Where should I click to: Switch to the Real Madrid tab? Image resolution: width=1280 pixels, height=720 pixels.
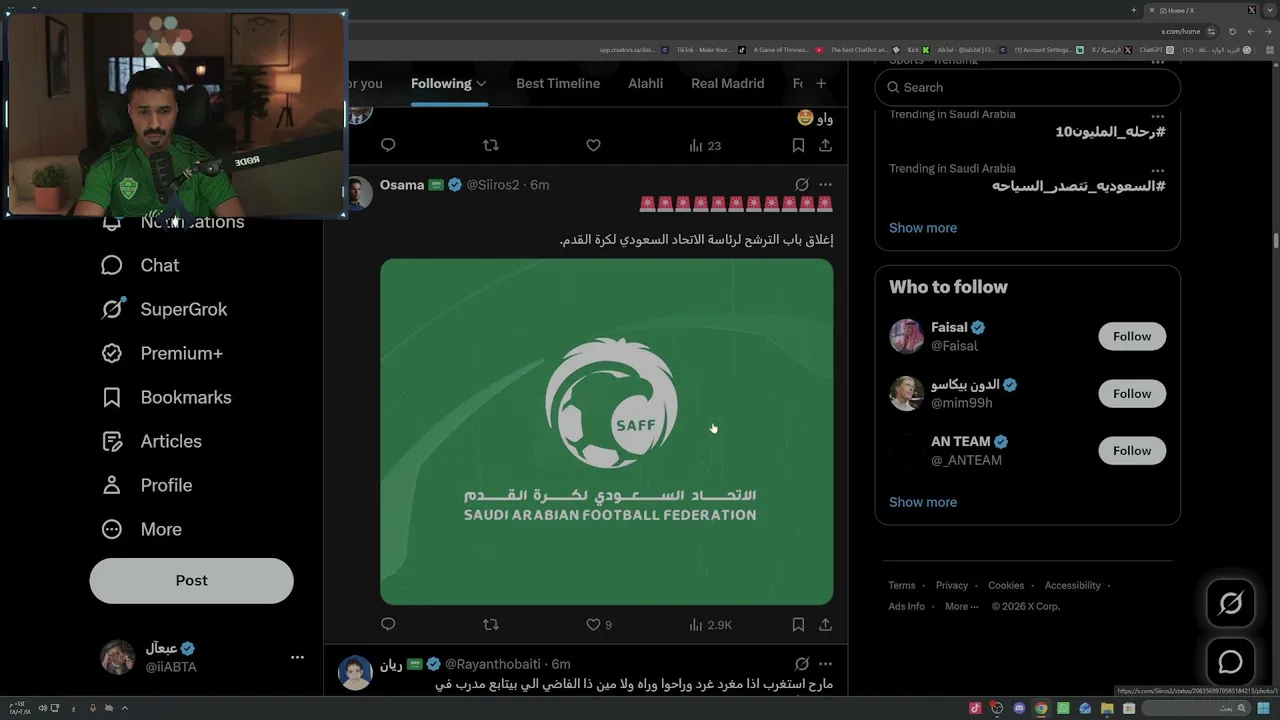(728, 84)
